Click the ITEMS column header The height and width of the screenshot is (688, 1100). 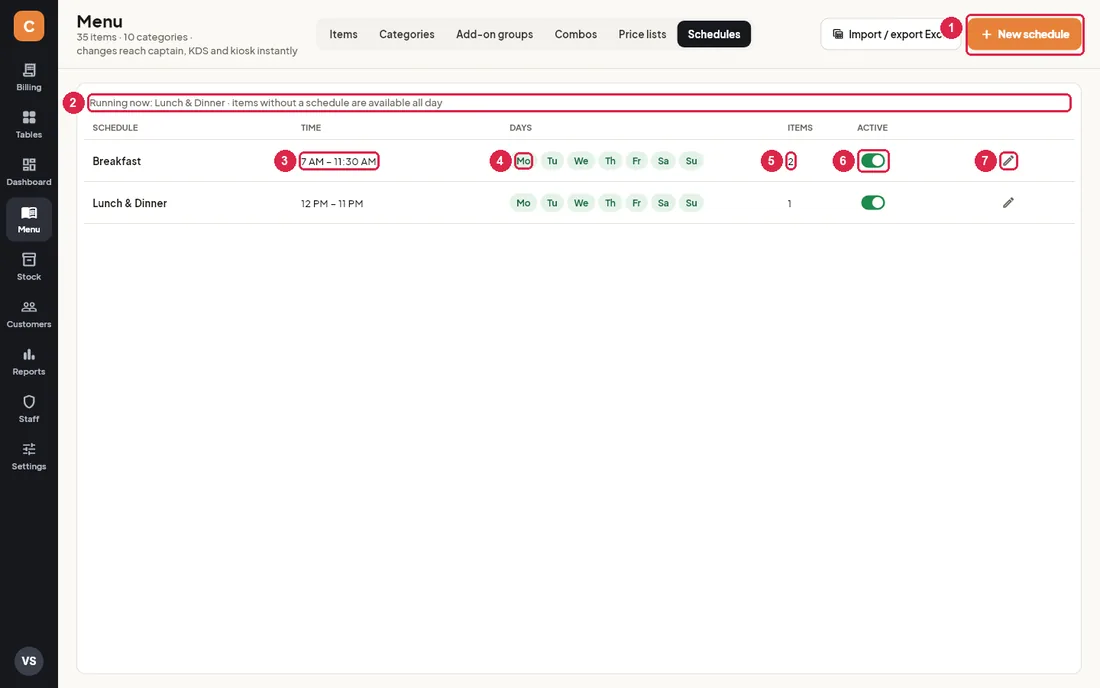point(800,128)
